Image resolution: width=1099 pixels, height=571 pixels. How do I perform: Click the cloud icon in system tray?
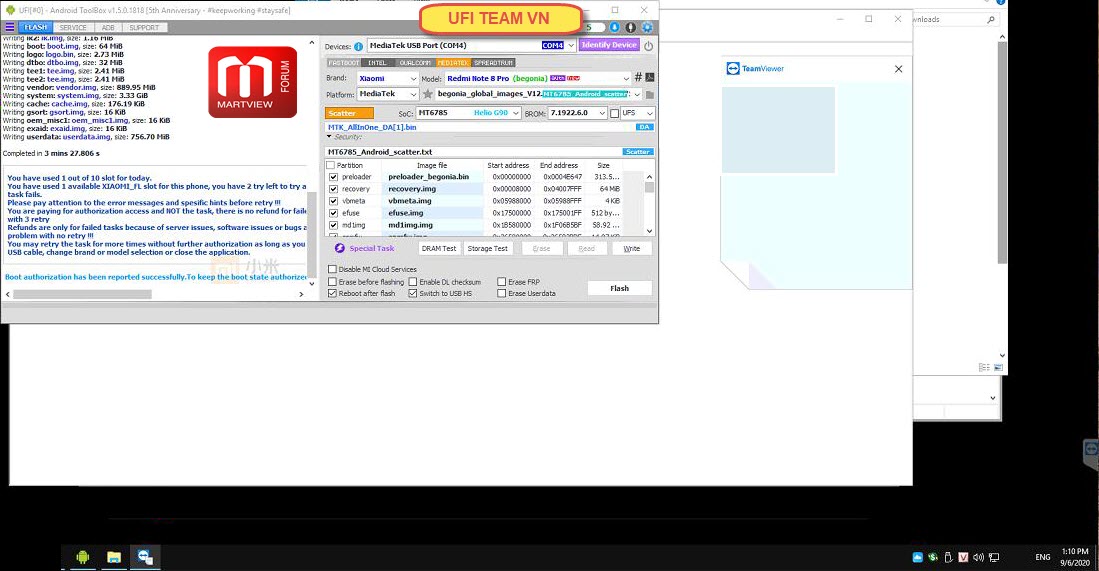[917, 557]
